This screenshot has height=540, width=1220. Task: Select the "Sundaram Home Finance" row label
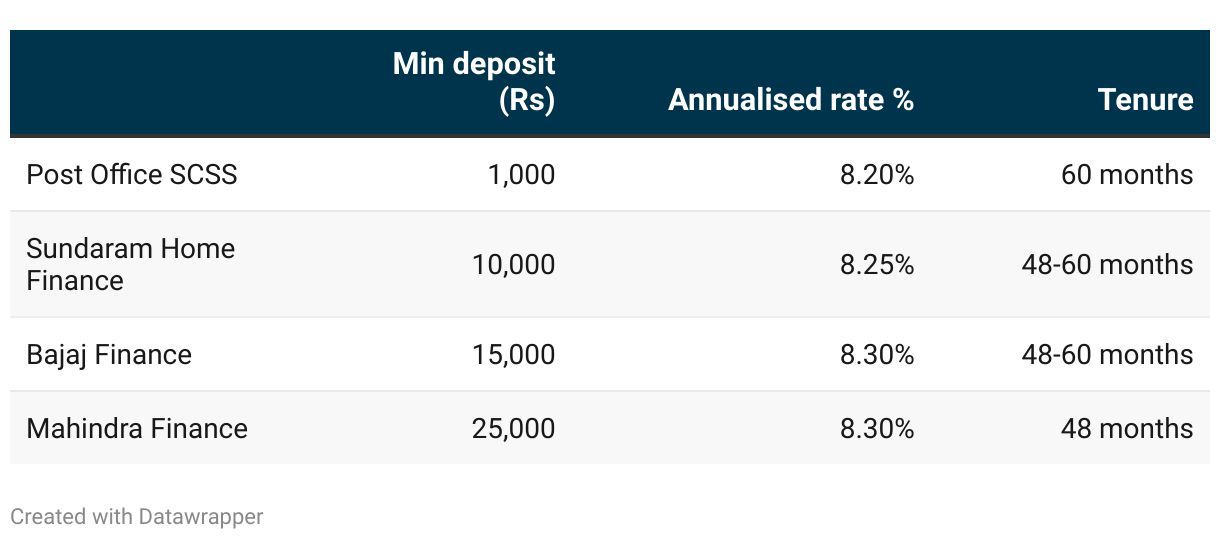tap(131, 264)
